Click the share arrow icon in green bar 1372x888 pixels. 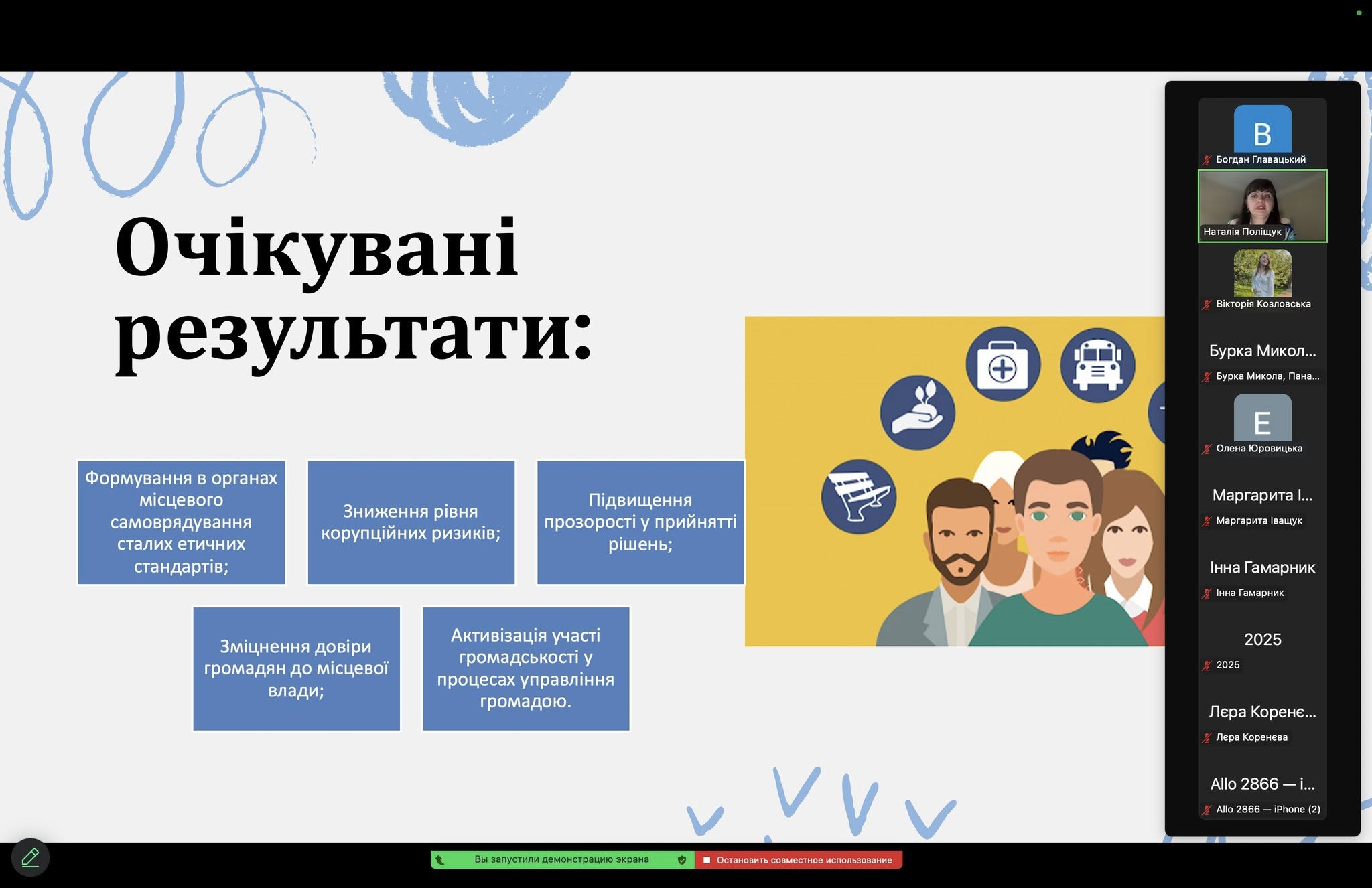point(439,860)
